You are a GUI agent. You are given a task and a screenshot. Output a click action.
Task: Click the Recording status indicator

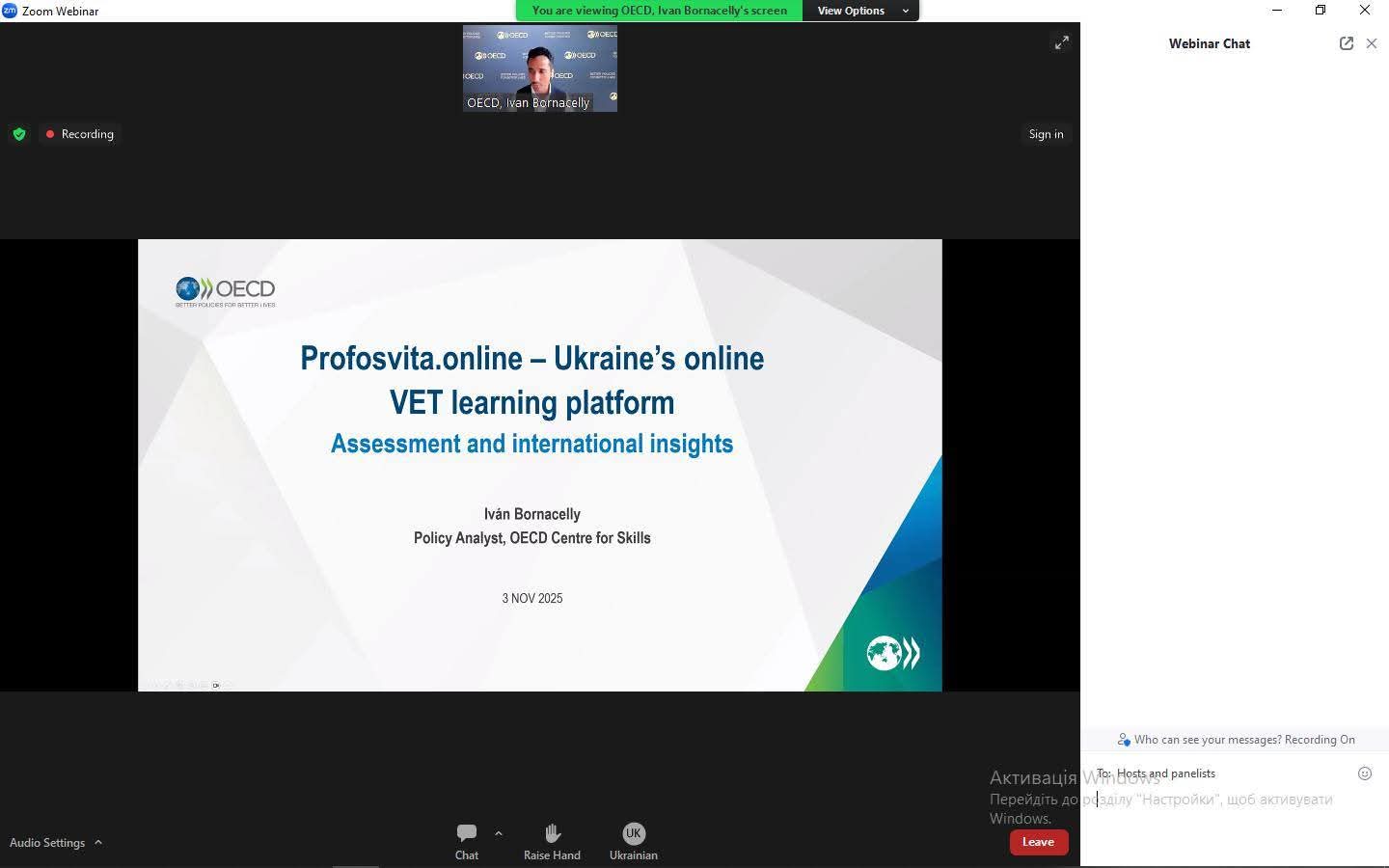[79, 134]
